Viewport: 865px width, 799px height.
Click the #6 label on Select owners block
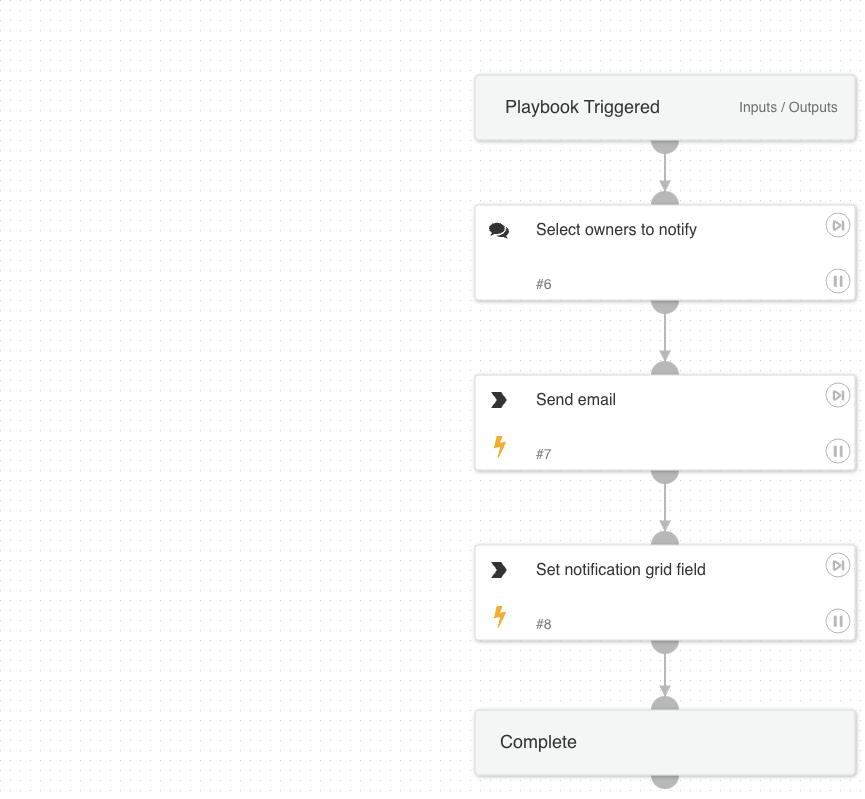click(x=543, y=284)
